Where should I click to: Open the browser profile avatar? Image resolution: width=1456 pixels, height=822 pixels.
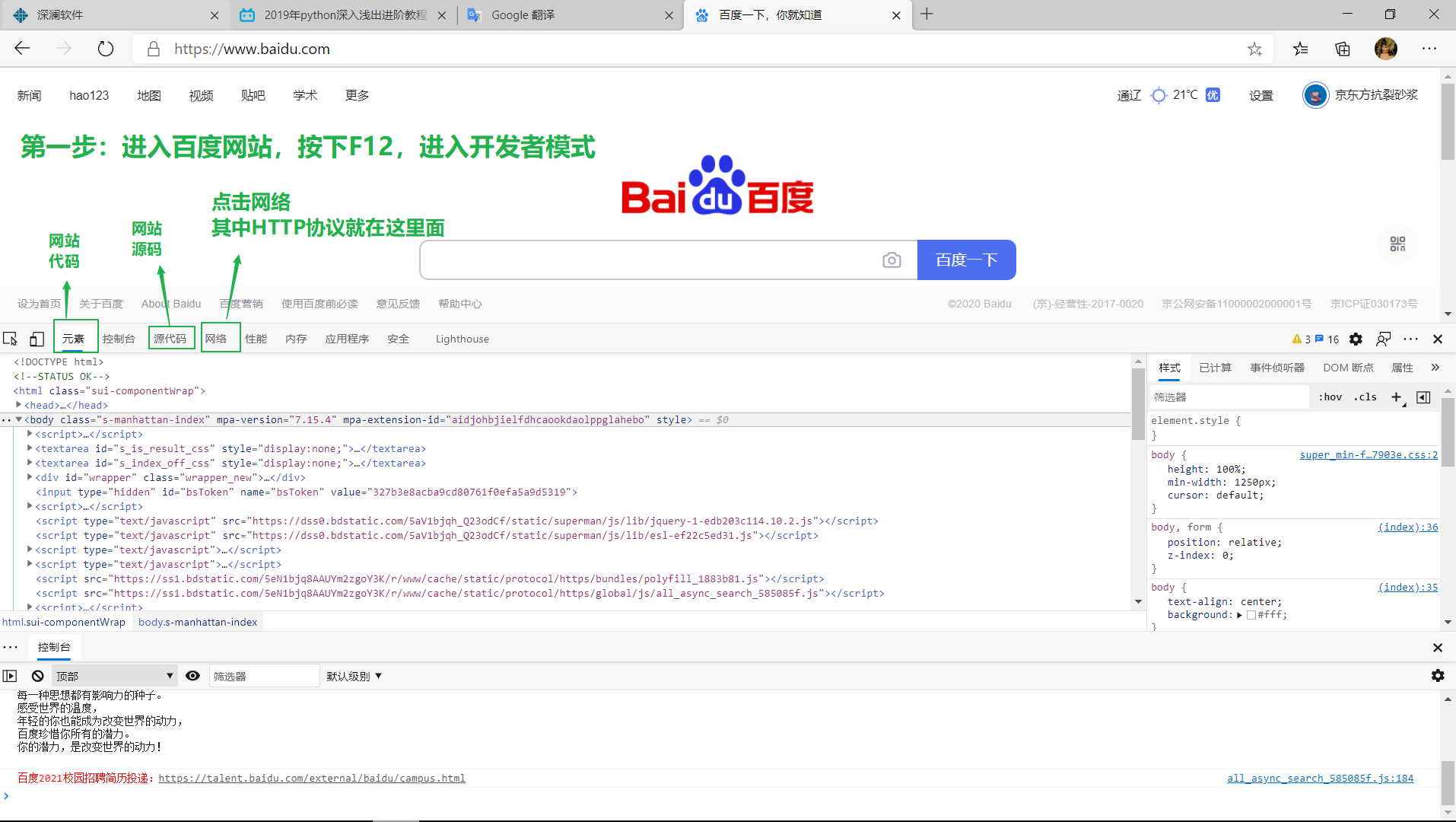[1386, 49]
